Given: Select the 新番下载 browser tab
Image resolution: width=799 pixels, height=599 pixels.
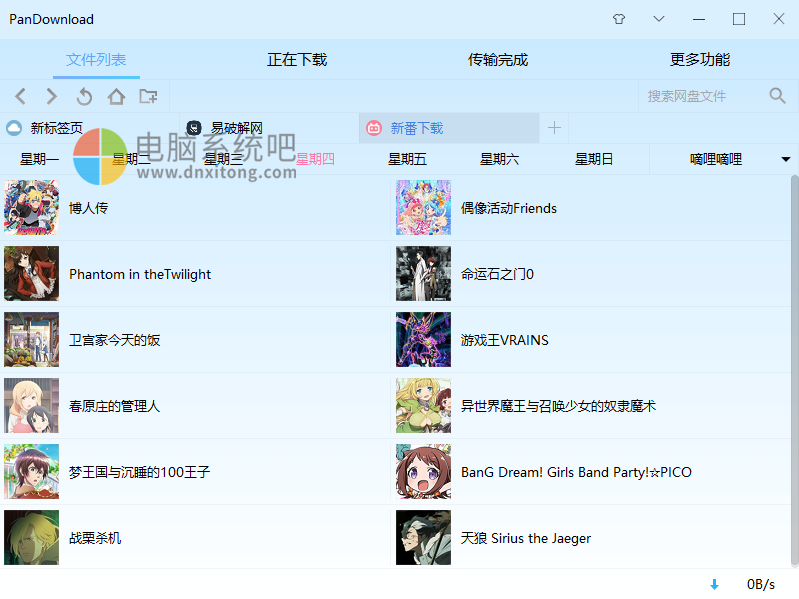Looking at the screenshot, I should (449, 128).
